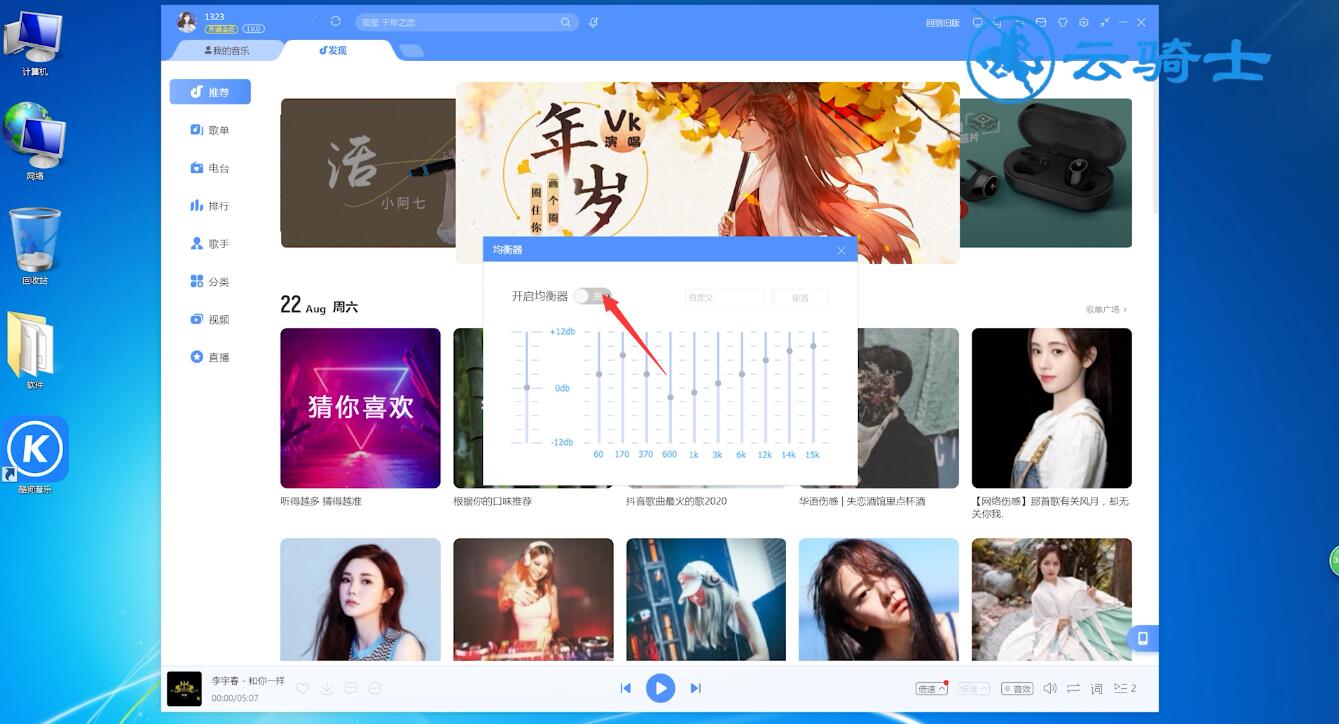Open the mail messages icon in title bar
Image resolution: width=1339 pixels, height=724 pixels.
1040,22
